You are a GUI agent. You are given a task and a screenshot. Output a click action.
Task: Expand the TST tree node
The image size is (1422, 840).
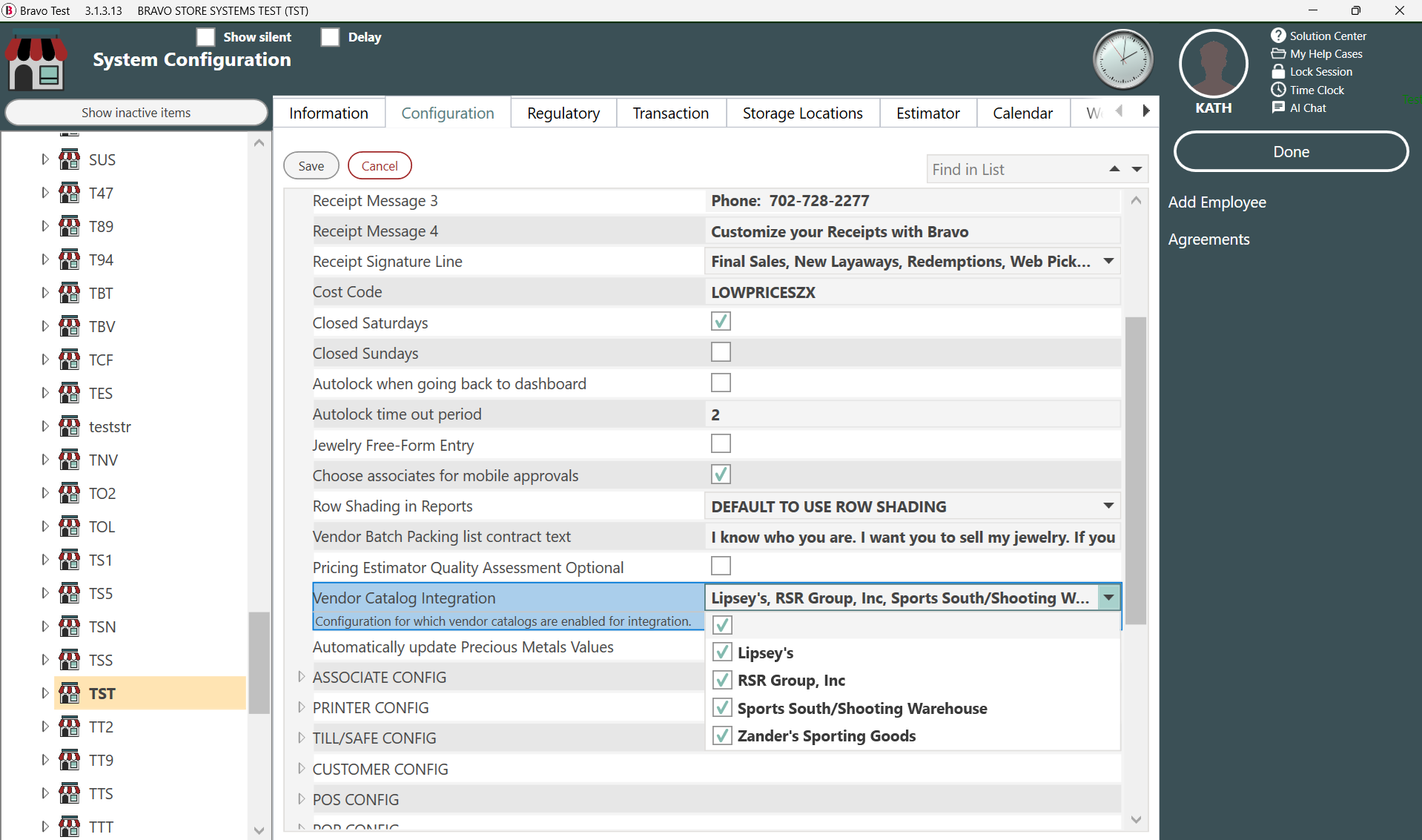[x=44, y=693]
